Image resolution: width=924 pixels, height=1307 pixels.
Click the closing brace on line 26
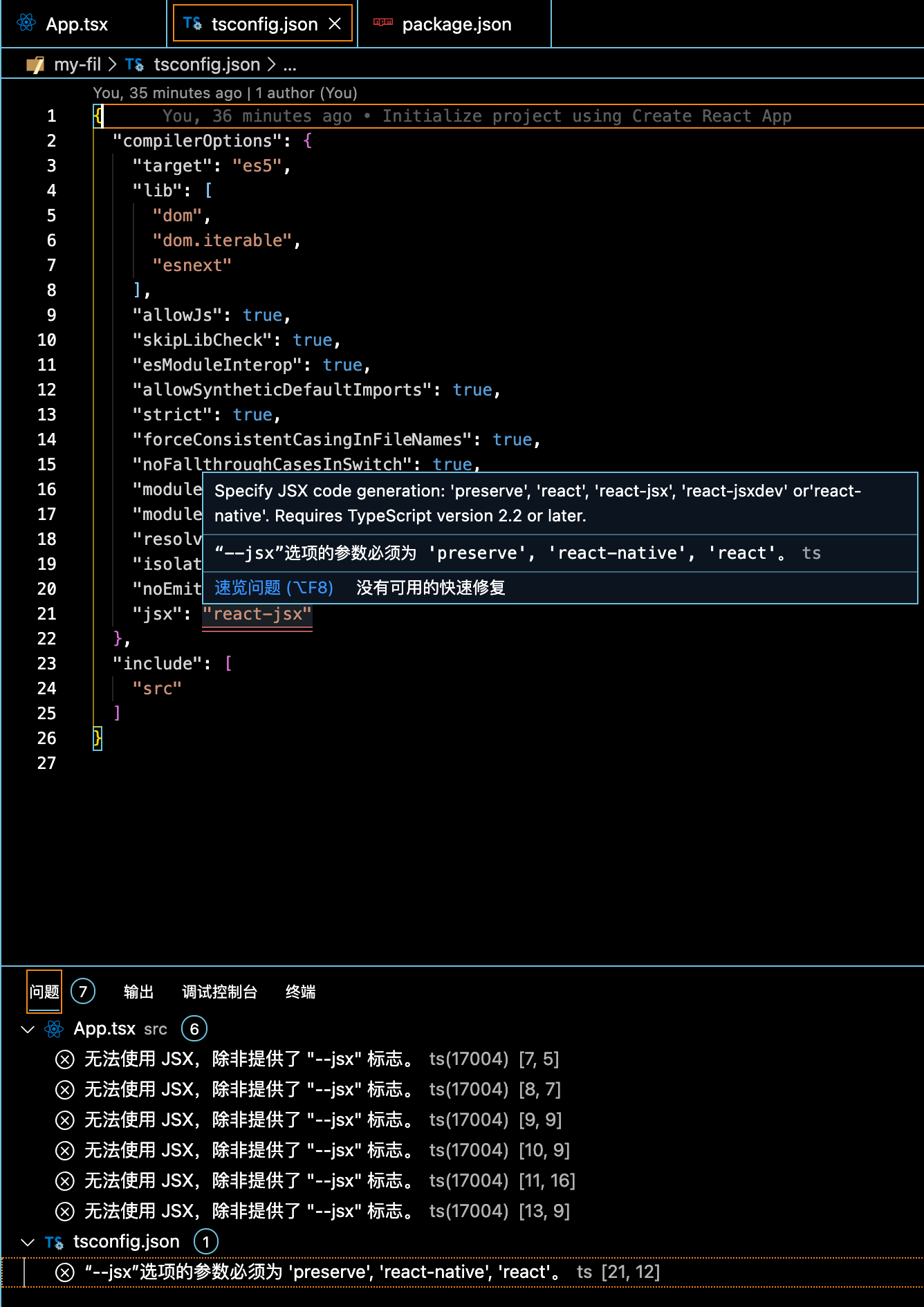(98, 738)
